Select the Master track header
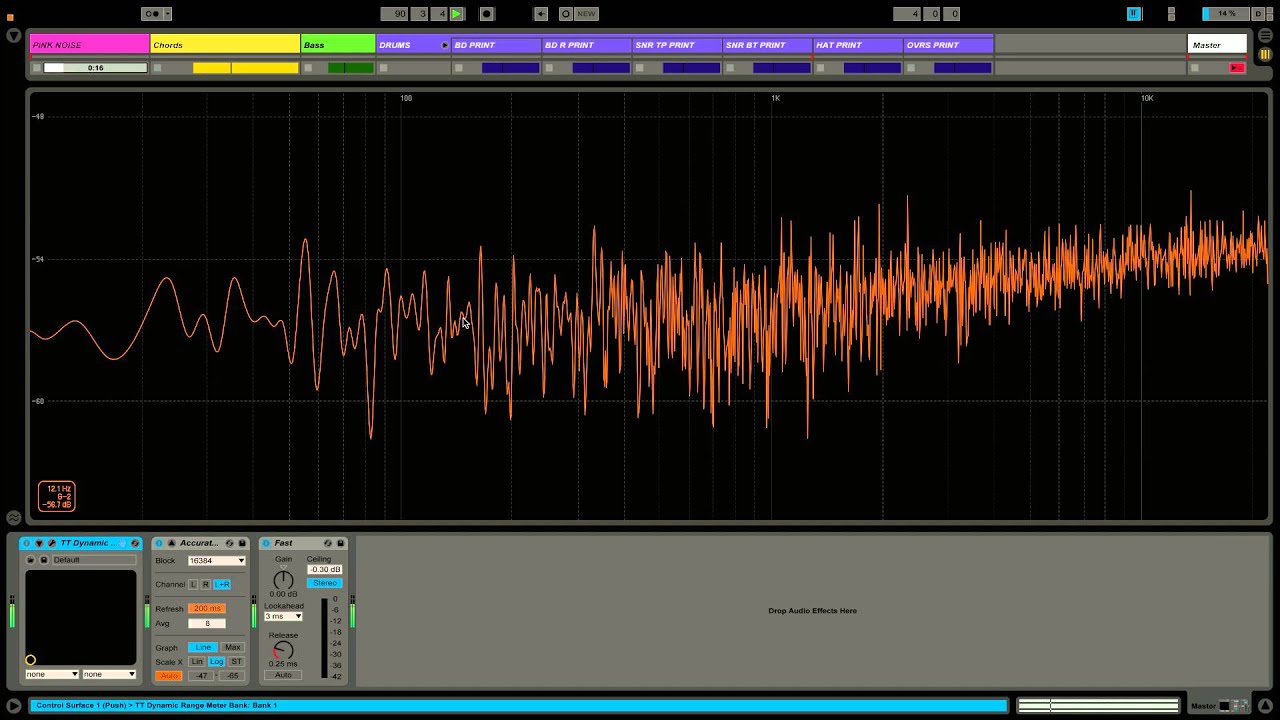 pyautogui.click(x=1217, y=44)
